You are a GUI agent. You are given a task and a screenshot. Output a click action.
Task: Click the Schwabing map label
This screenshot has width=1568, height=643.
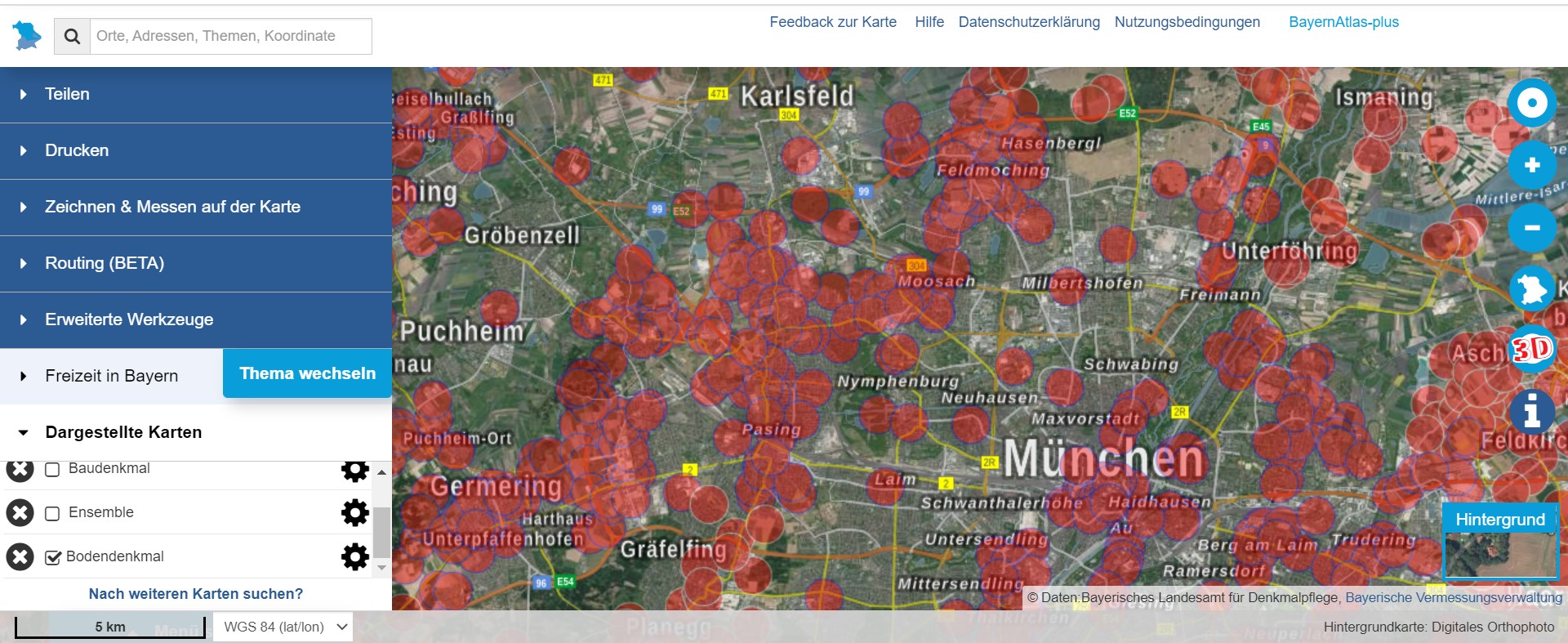(x=1131, y=364)
